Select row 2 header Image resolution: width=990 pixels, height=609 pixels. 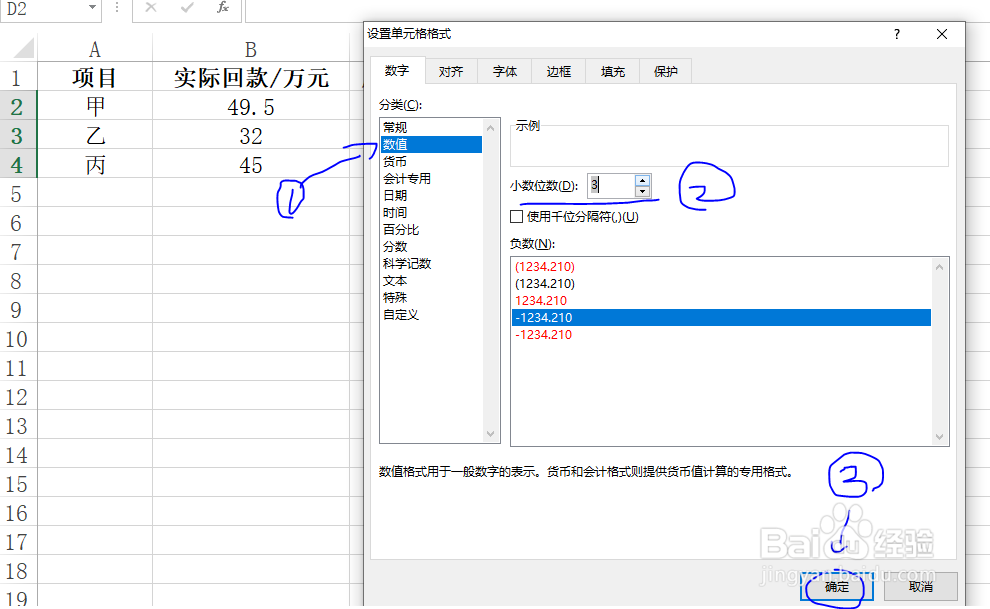[18, 107]
